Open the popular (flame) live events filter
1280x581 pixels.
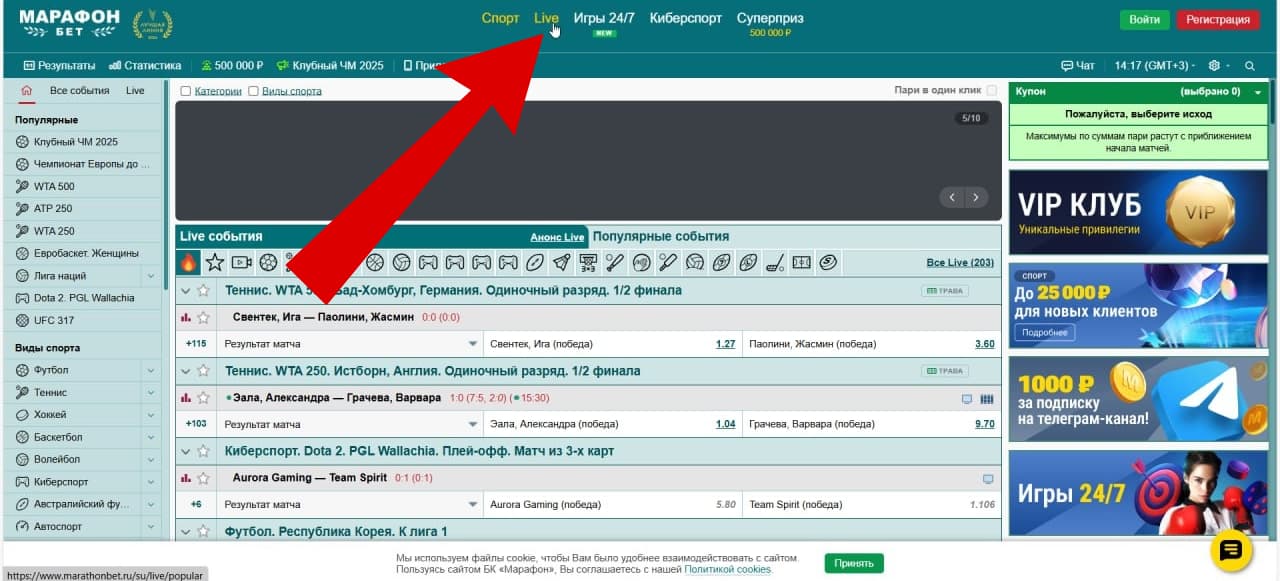coord(188,262)
